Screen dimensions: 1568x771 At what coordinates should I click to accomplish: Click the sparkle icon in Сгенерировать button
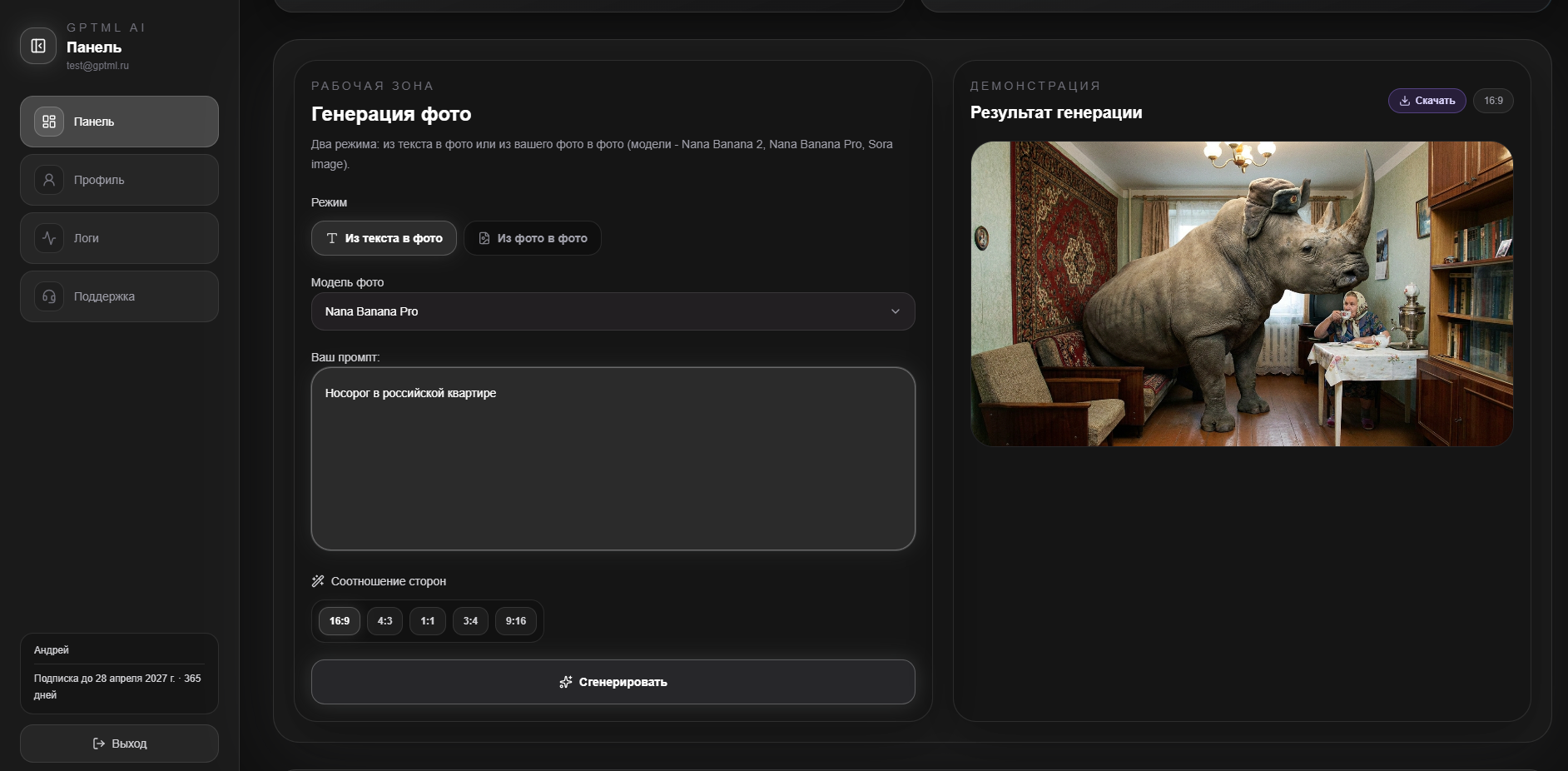566,682
